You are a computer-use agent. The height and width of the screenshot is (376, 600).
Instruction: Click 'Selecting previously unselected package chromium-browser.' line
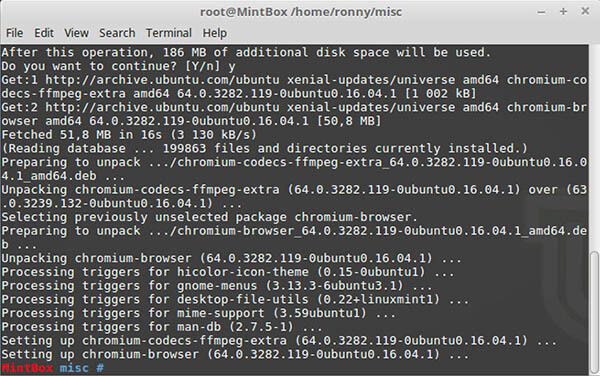[x=209, y=217]
